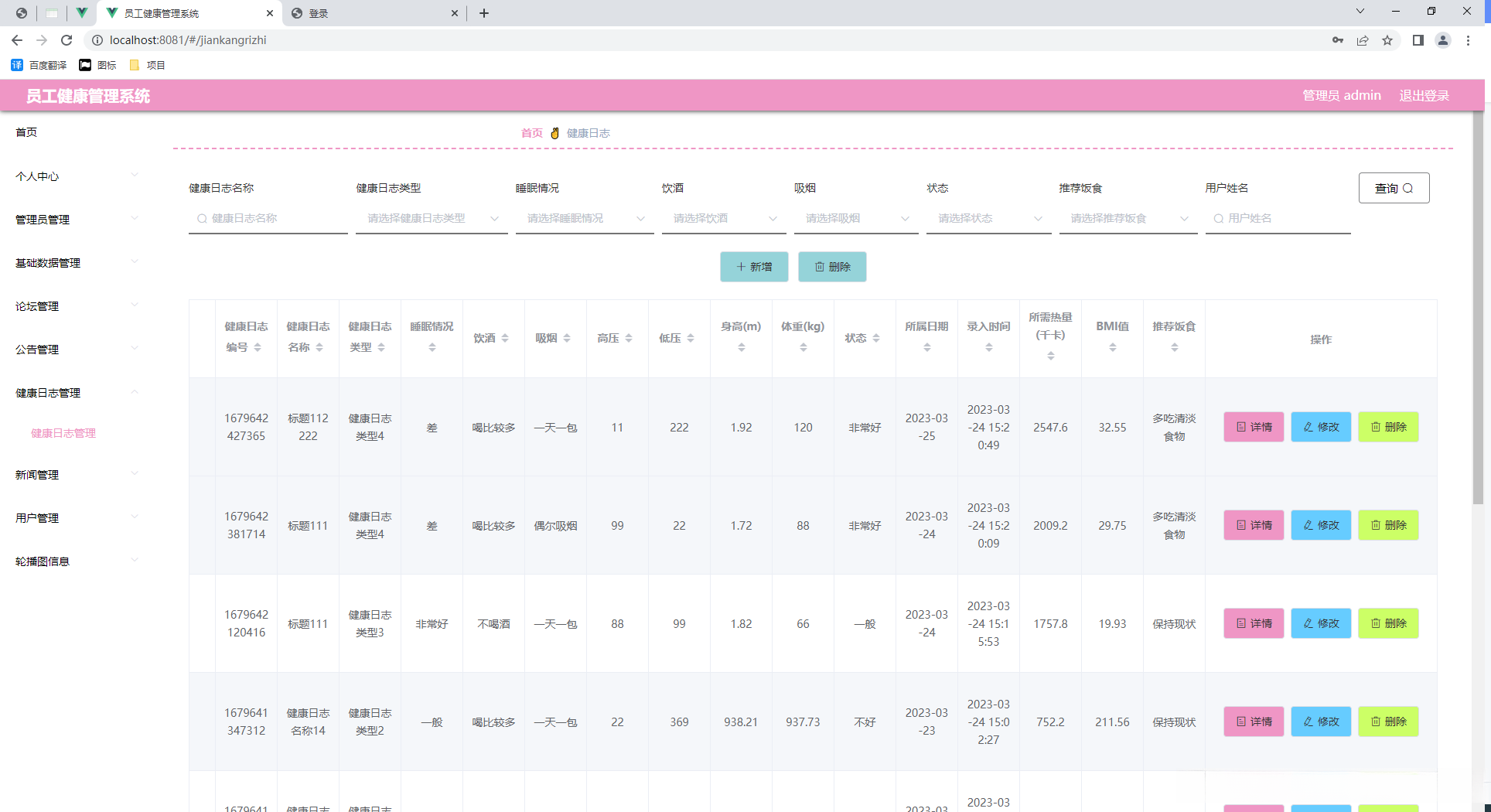Image resolution: width=1491 pixels, height=812 pixels.
Task: Click the 查询 search button
Action: pos(1394,188)
